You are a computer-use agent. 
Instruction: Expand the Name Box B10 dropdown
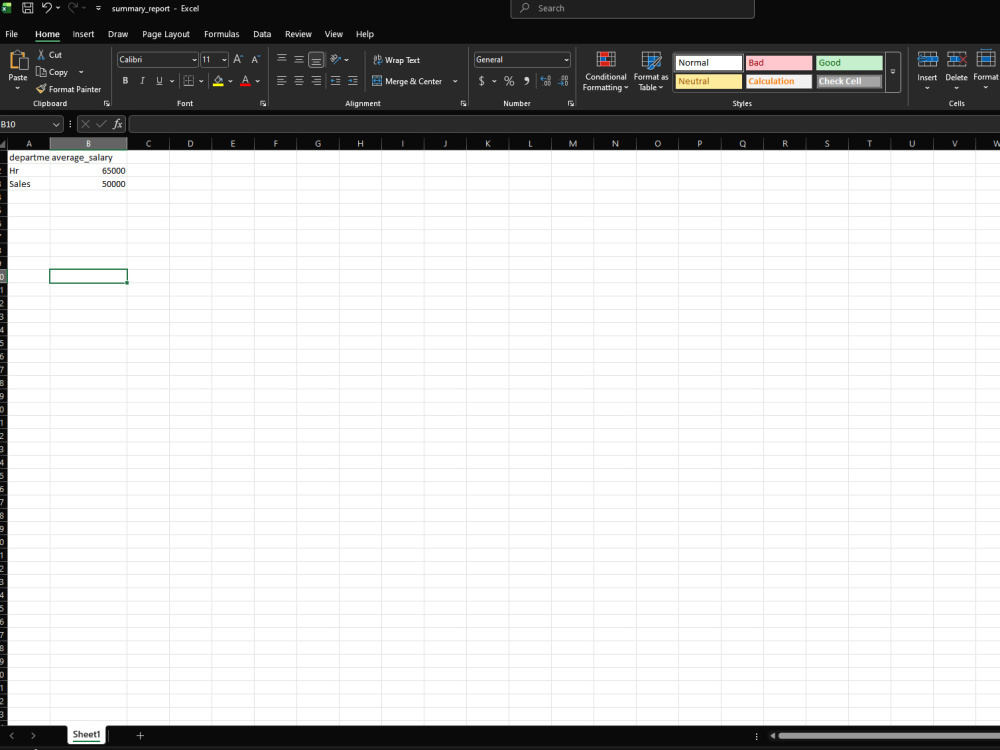(55, 124)
